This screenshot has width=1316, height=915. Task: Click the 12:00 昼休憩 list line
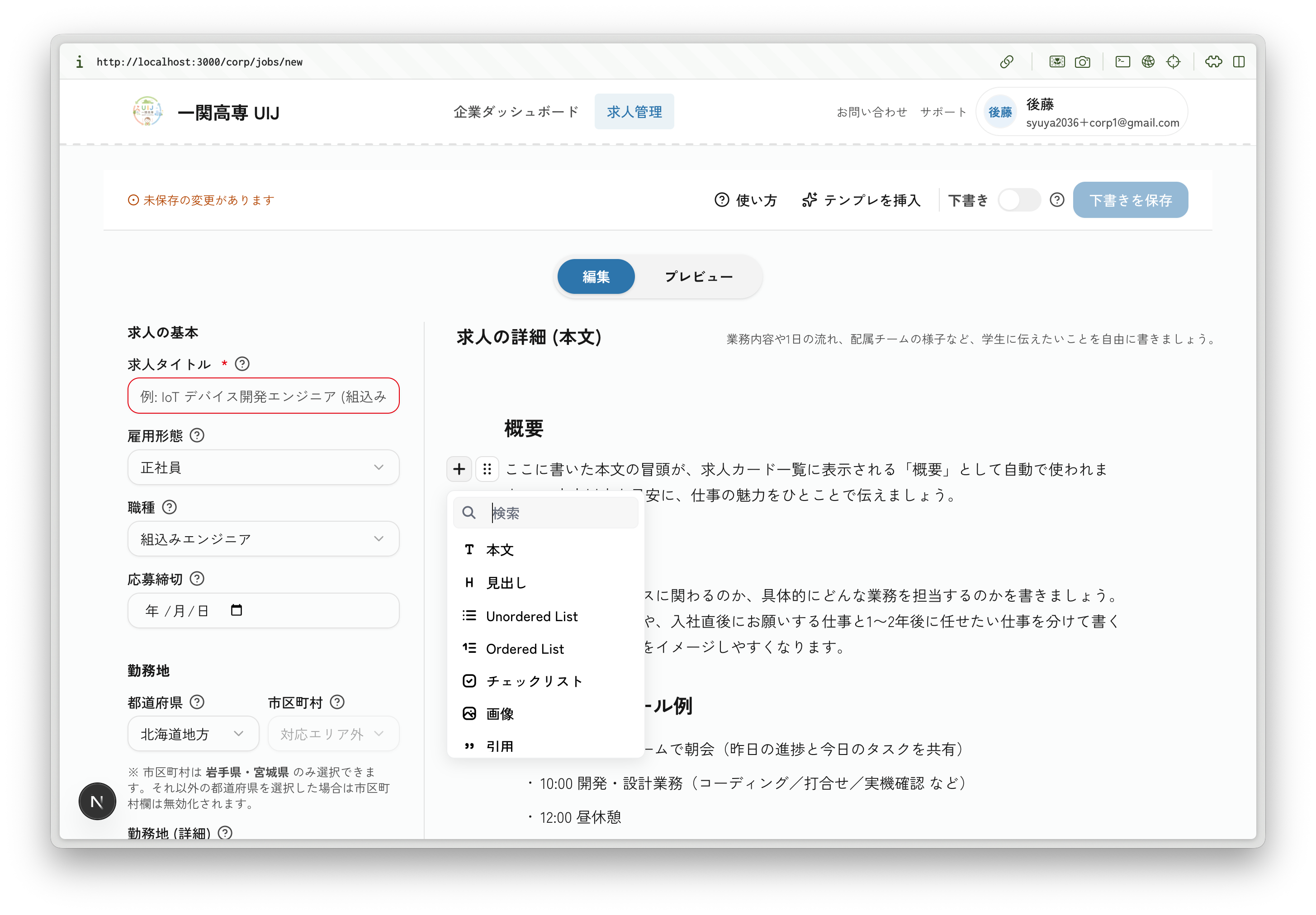580,817
